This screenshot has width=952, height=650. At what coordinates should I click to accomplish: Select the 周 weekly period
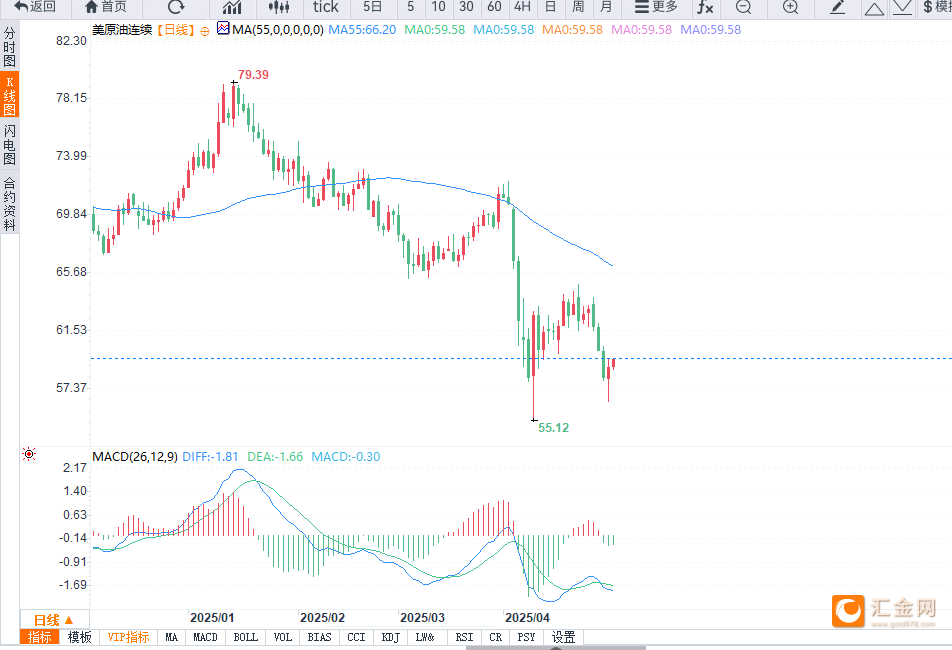(x=578, y=7)
